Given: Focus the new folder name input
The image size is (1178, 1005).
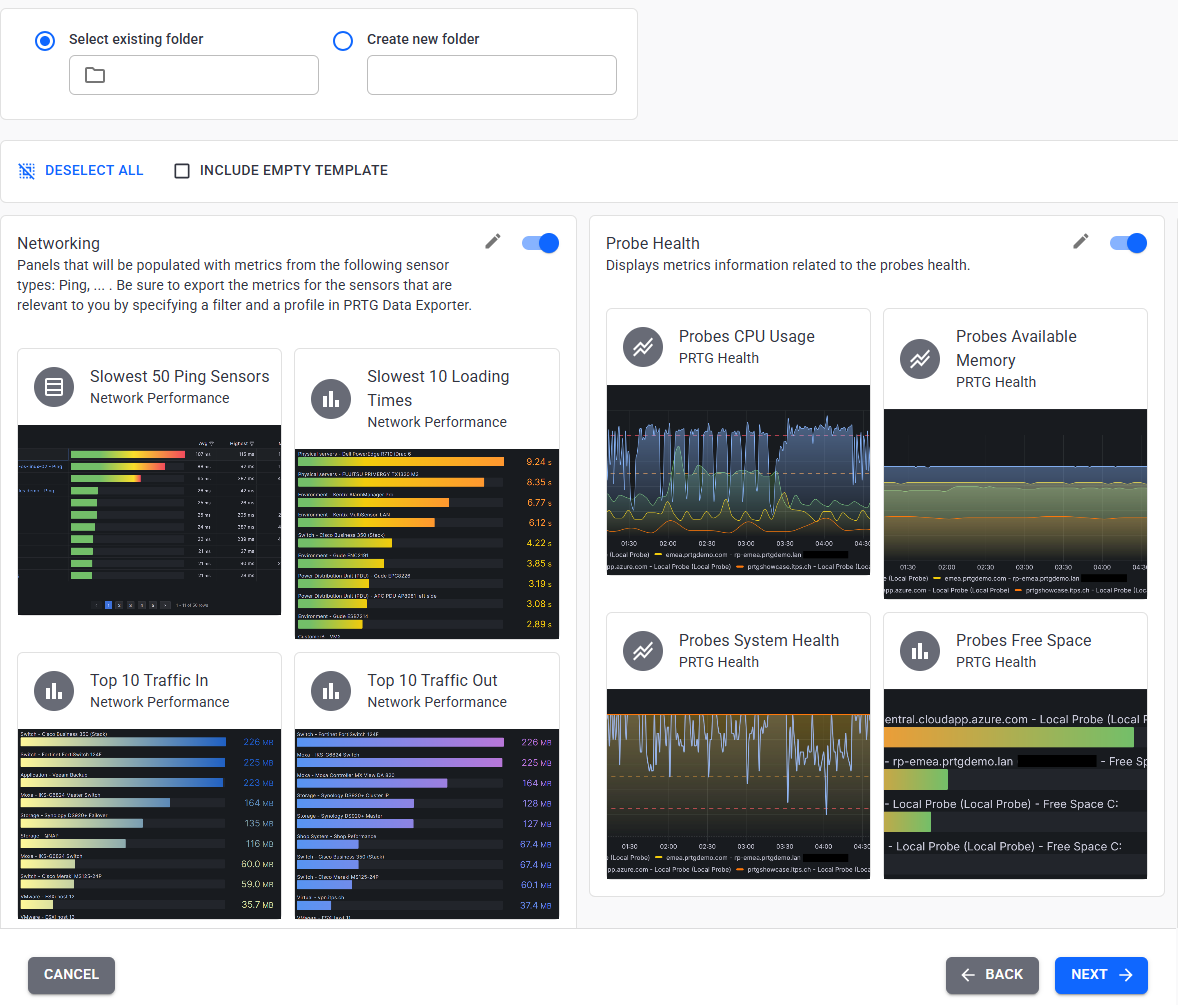Looking at the screenshot, I should [x=491, y=75].
